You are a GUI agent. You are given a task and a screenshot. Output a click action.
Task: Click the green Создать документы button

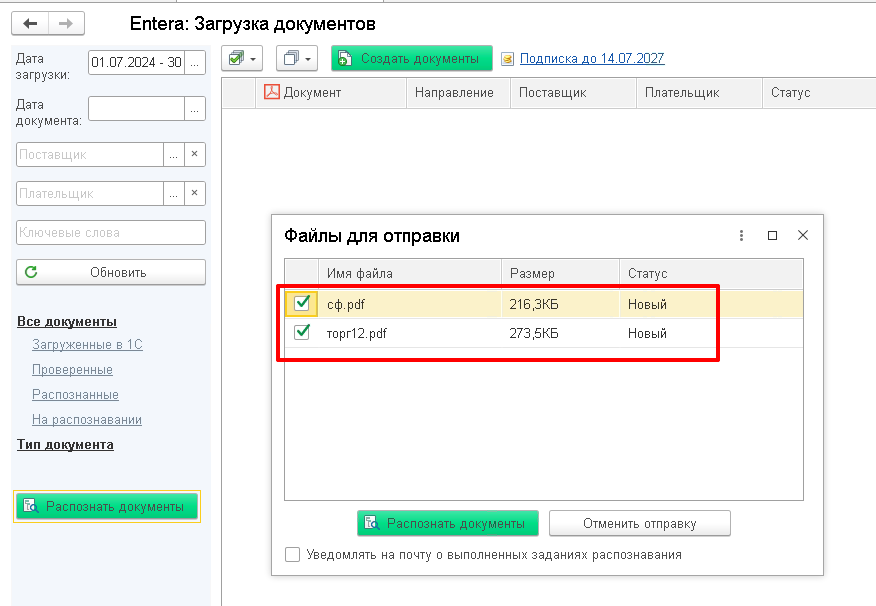tap(412, 58)
